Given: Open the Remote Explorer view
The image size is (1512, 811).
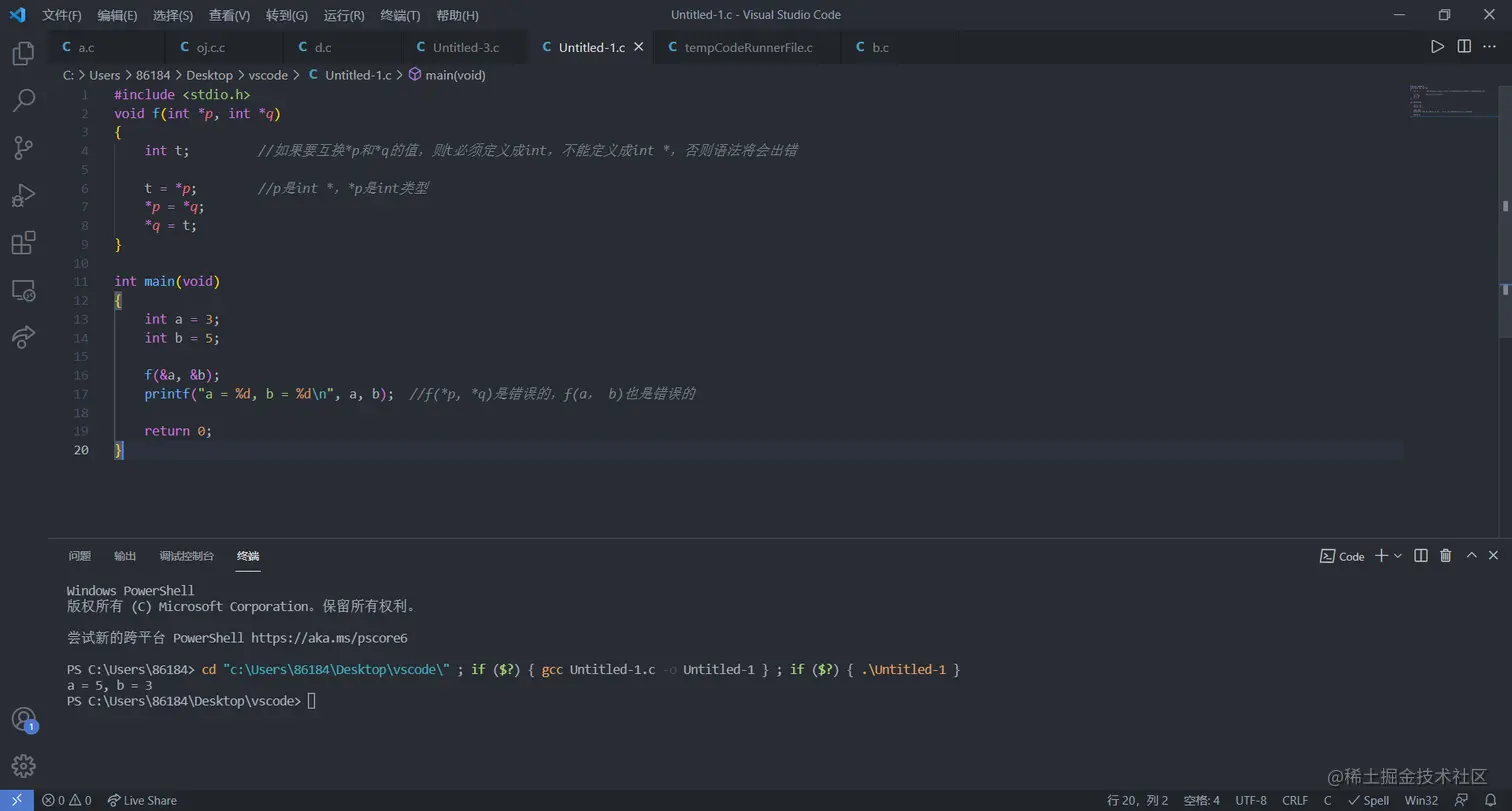Looking at the screenshot, I should [x=23, y=290].
